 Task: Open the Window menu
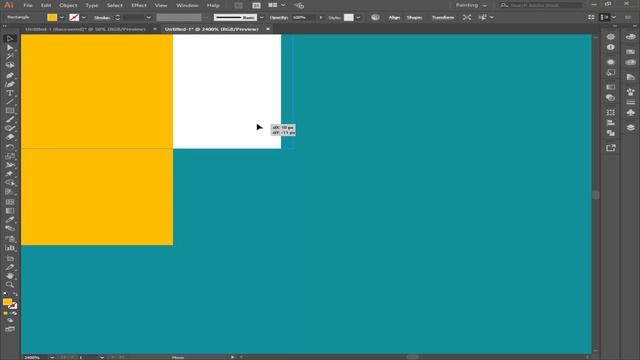[187, 5]
